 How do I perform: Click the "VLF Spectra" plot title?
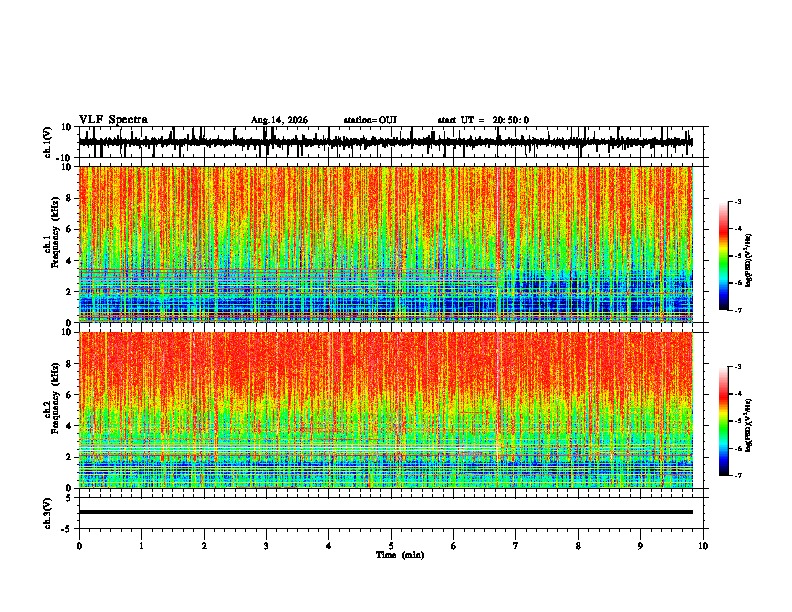click(113, 120)
